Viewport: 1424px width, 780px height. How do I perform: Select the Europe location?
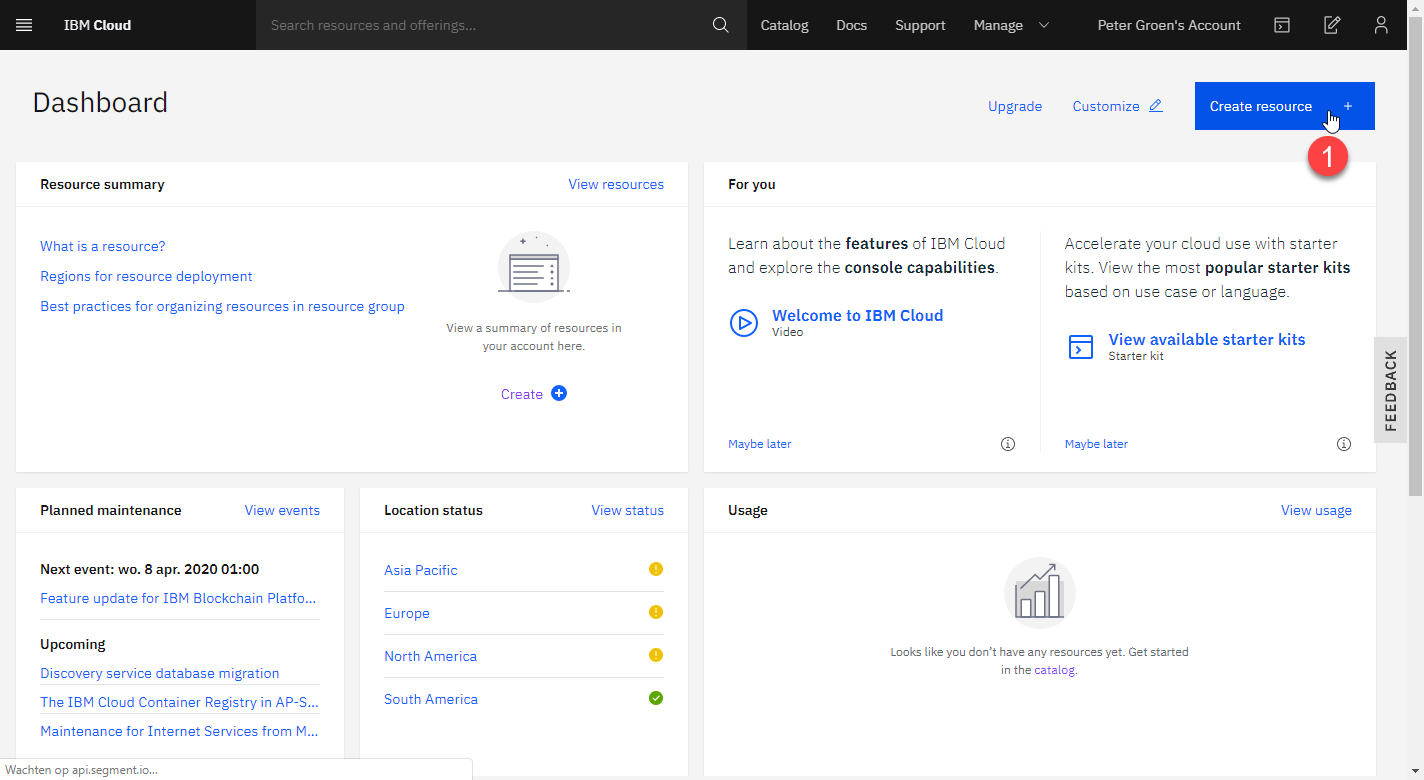coord(407,613)
